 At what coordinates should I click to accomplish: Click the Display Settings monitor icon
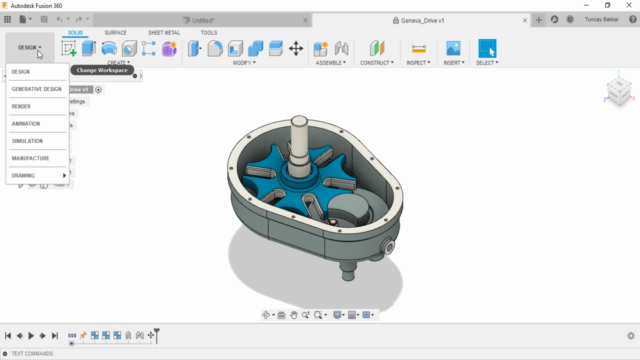[337, 315]
